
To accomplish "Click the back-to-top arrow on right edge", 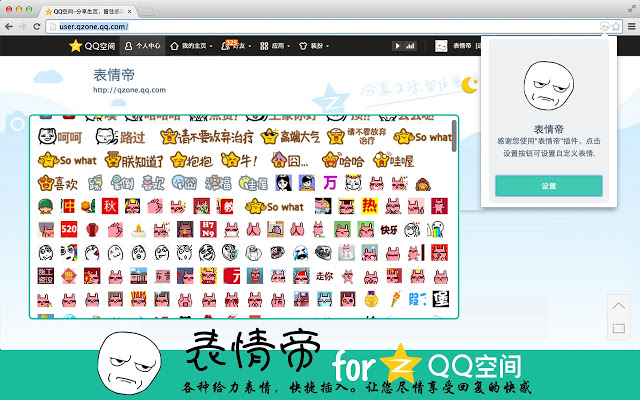I will [x=618, y=306].
